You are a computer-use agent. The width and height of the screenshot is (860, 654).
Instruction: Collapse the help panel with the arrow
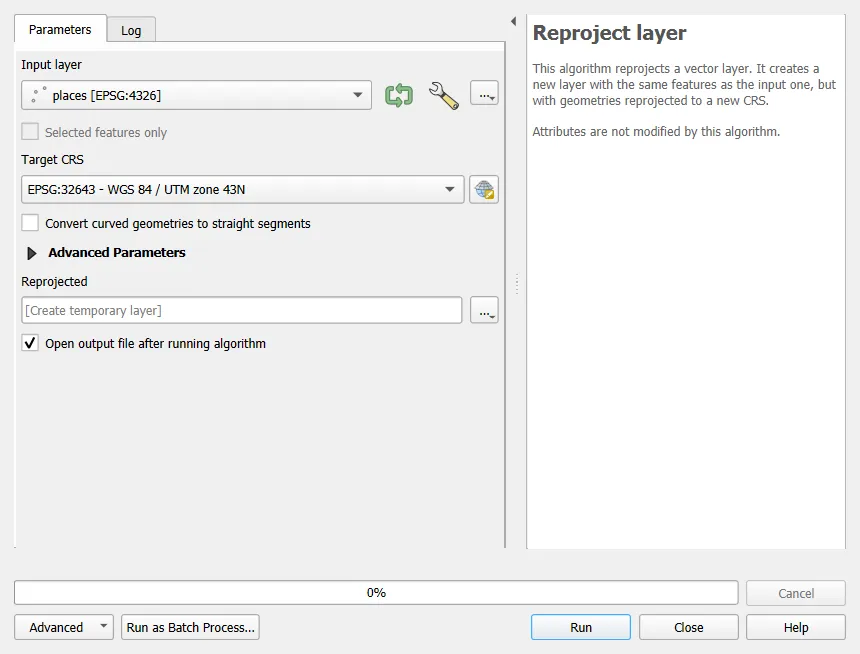[x=513, y=21]
